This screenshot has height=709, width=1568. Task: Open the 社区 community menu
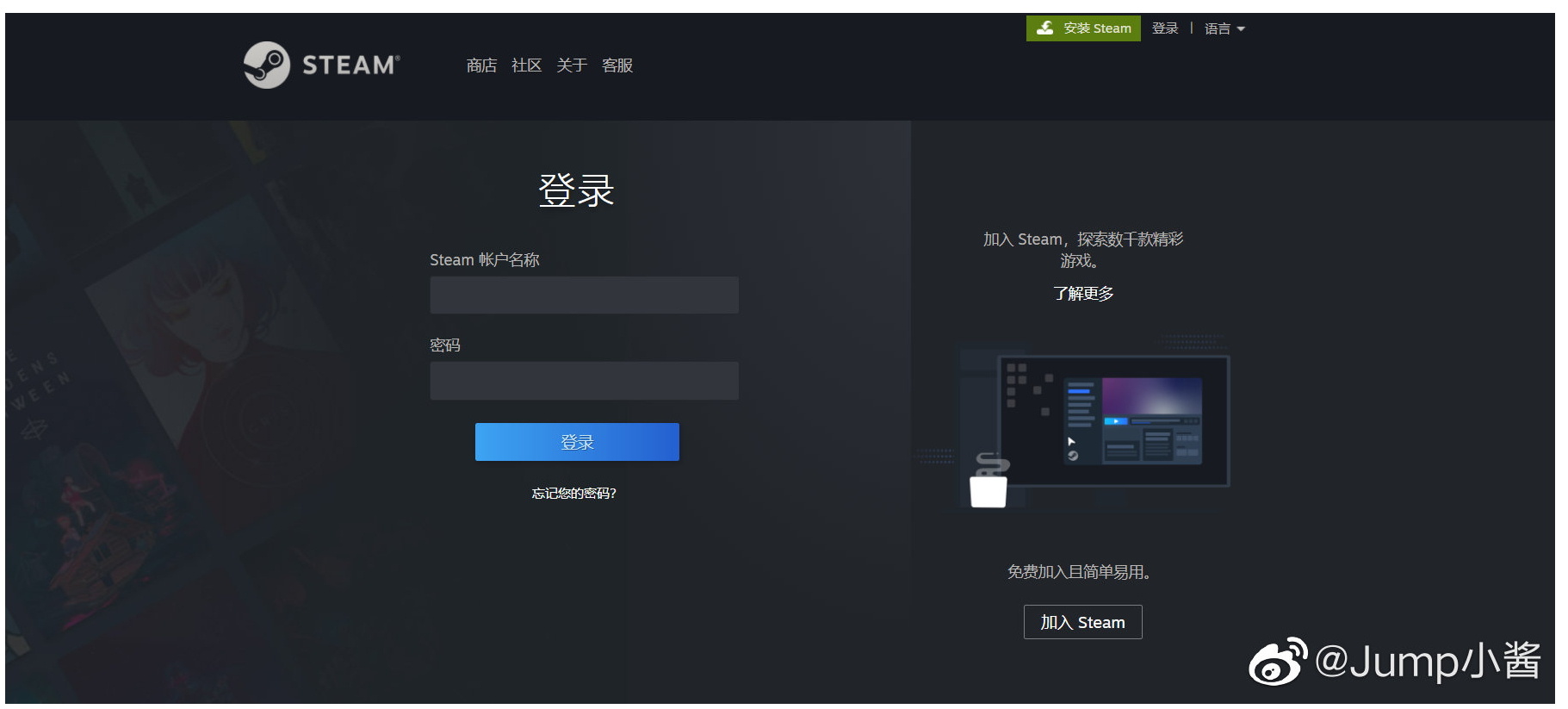[x=526, y=65]
